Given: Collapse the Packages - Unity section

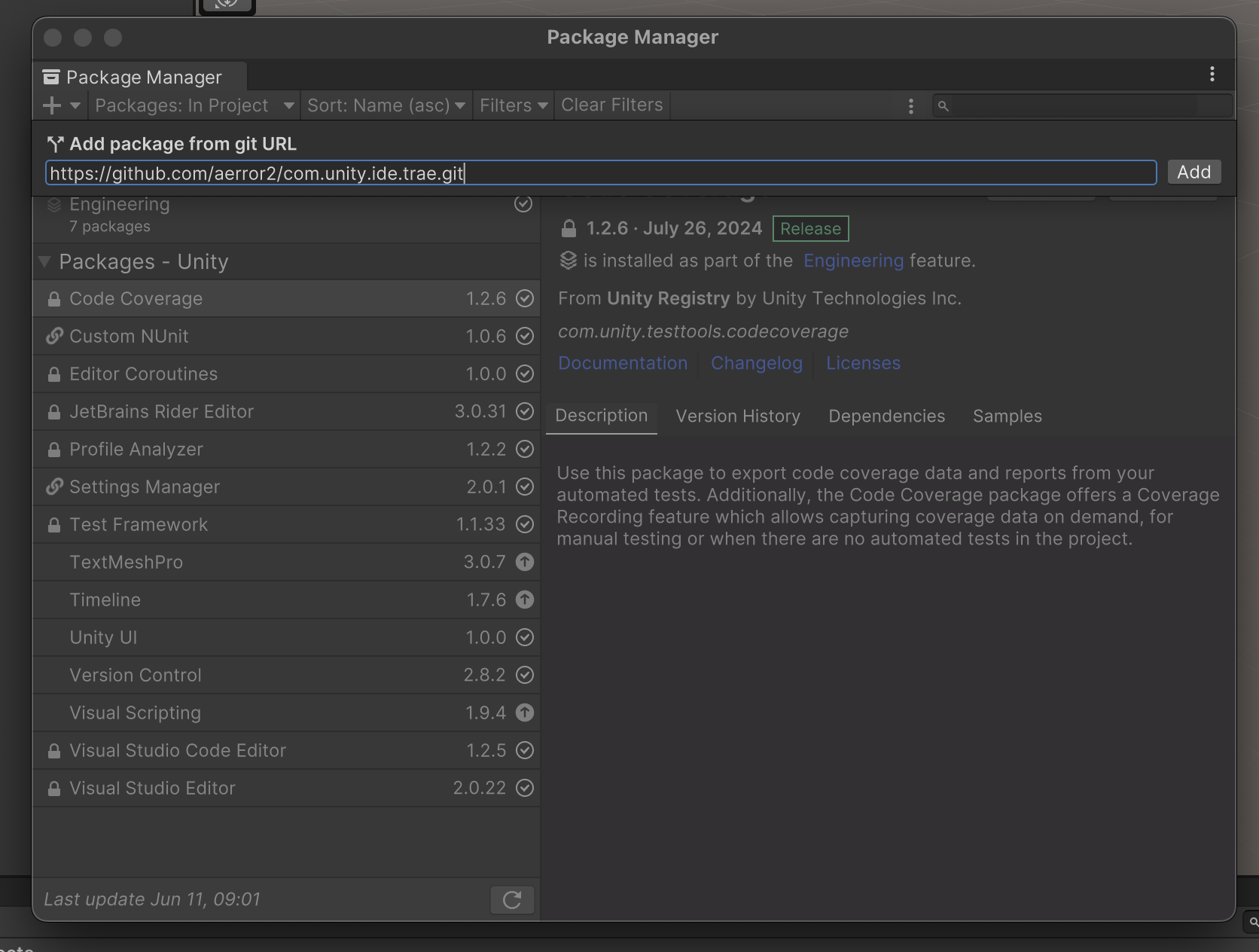Looking at the screenshot, I should click(x=45, y=262).
